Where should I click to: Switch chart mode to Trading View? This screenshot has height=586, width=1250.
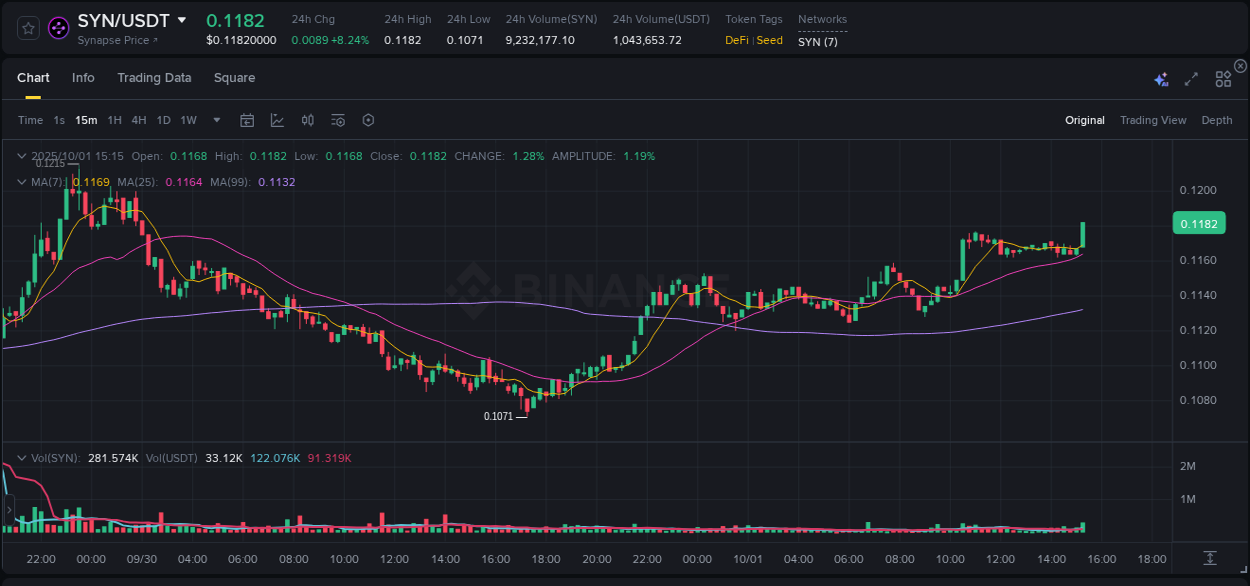1153,120
